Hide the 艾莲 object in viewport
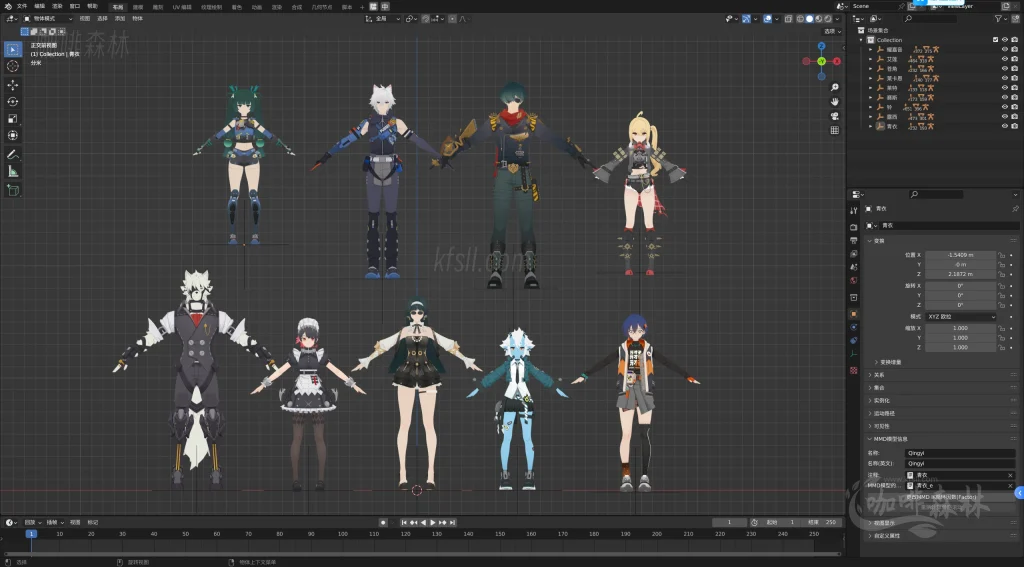 [x=1004, y=59]
